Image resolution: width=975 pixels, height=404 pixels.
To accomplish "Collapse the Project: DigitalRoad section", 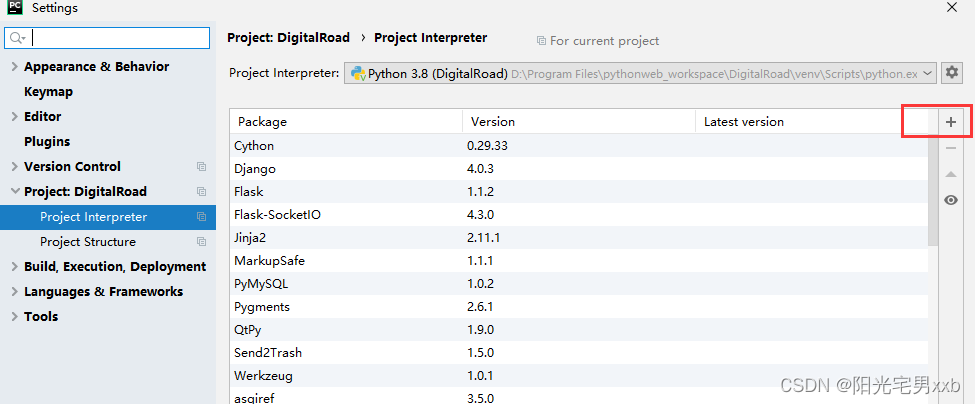I will [x=14, y=191].
